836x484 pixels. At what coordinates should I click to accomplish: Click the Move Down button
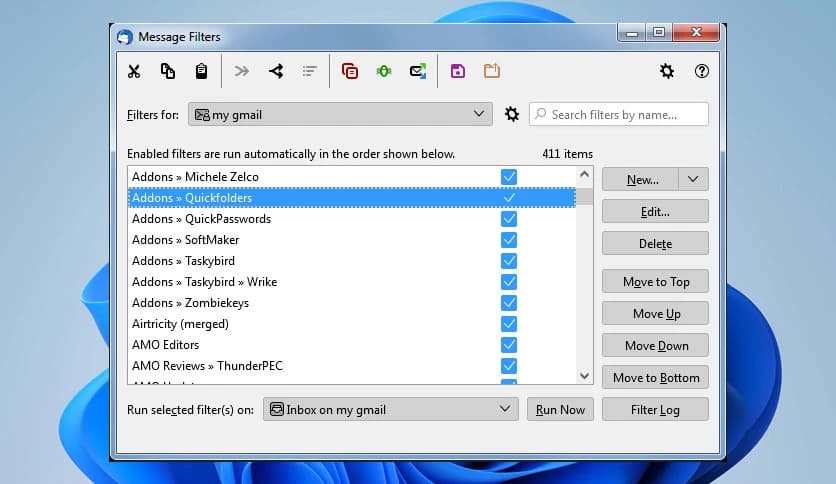655,345
